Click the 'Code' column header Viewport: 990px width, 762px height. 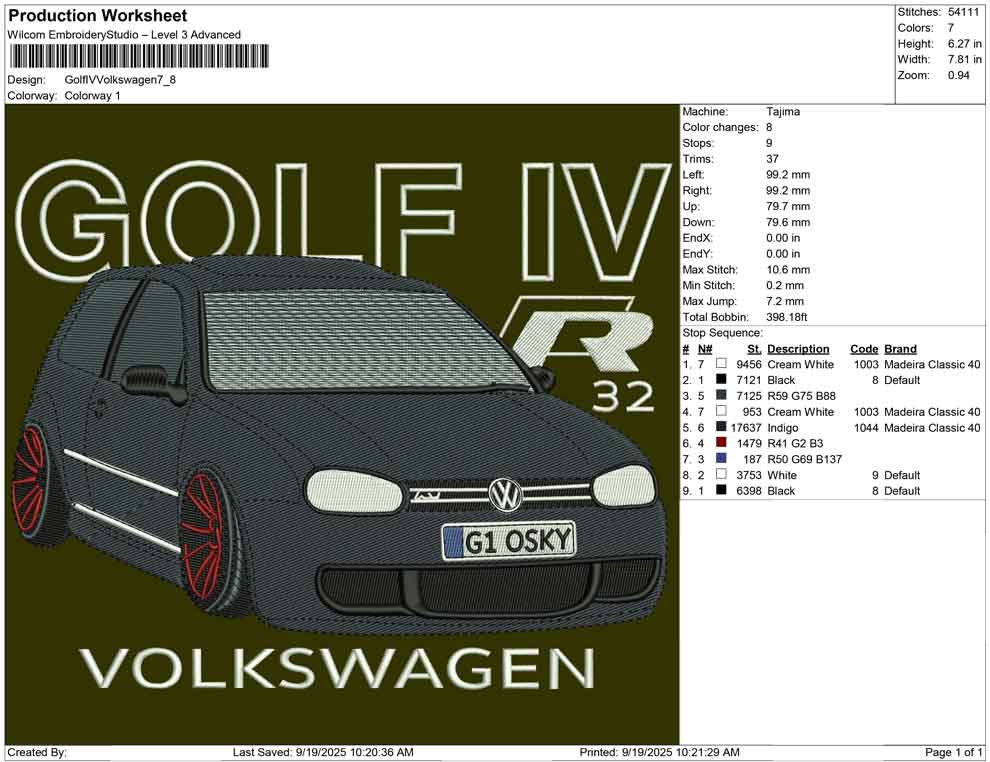coord(864,348)
